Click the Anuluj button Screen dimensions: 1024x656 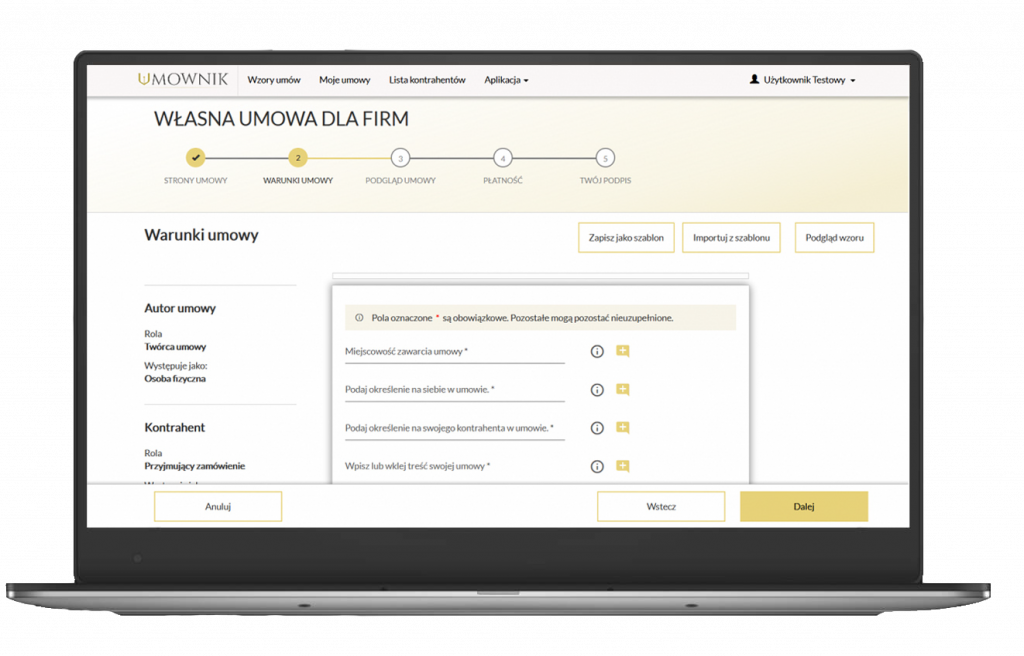(x=218, y=506)
